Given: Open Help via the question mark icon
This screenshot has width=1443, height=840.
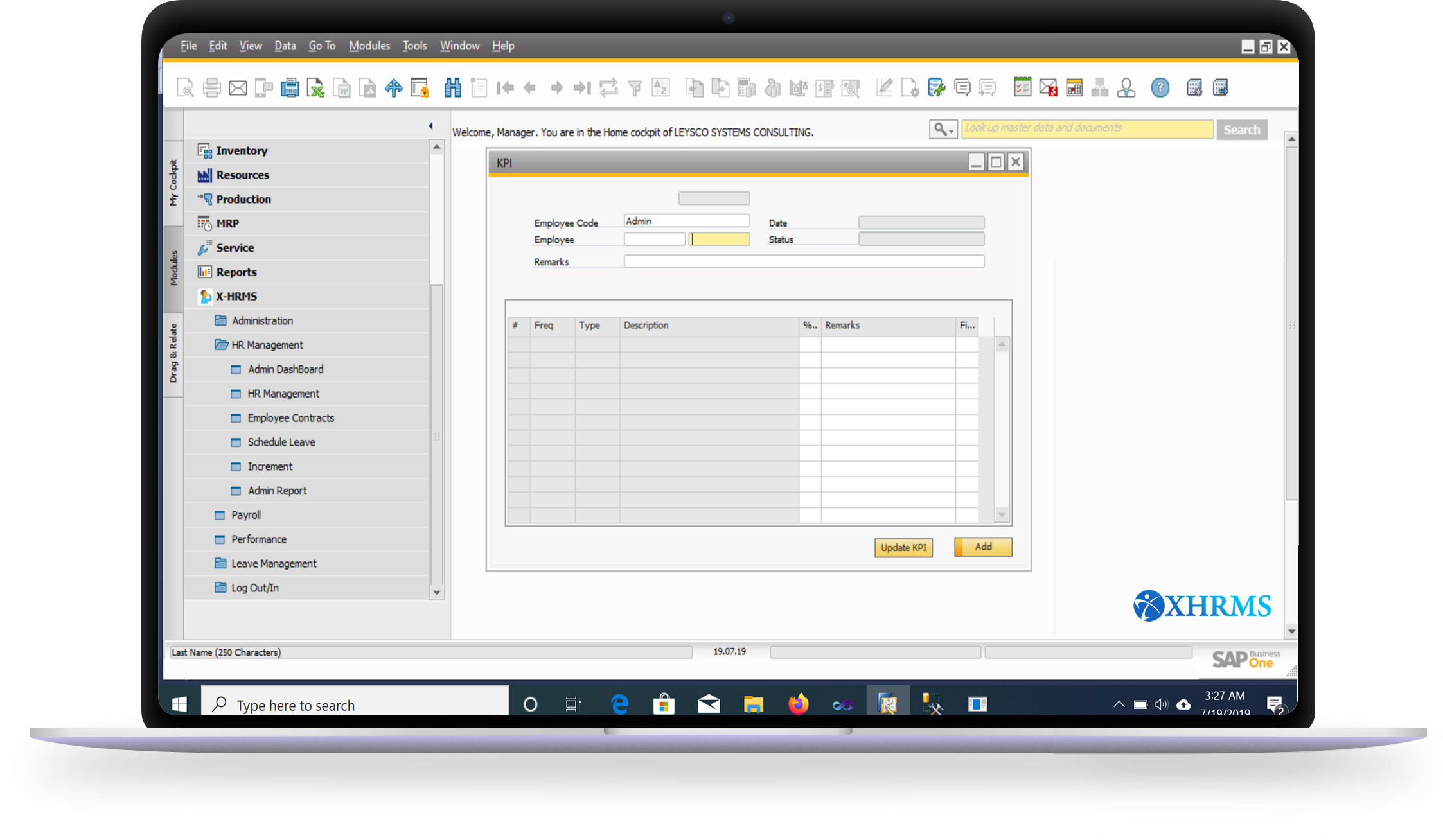Looking at the screenshot, I should 1160,88.
